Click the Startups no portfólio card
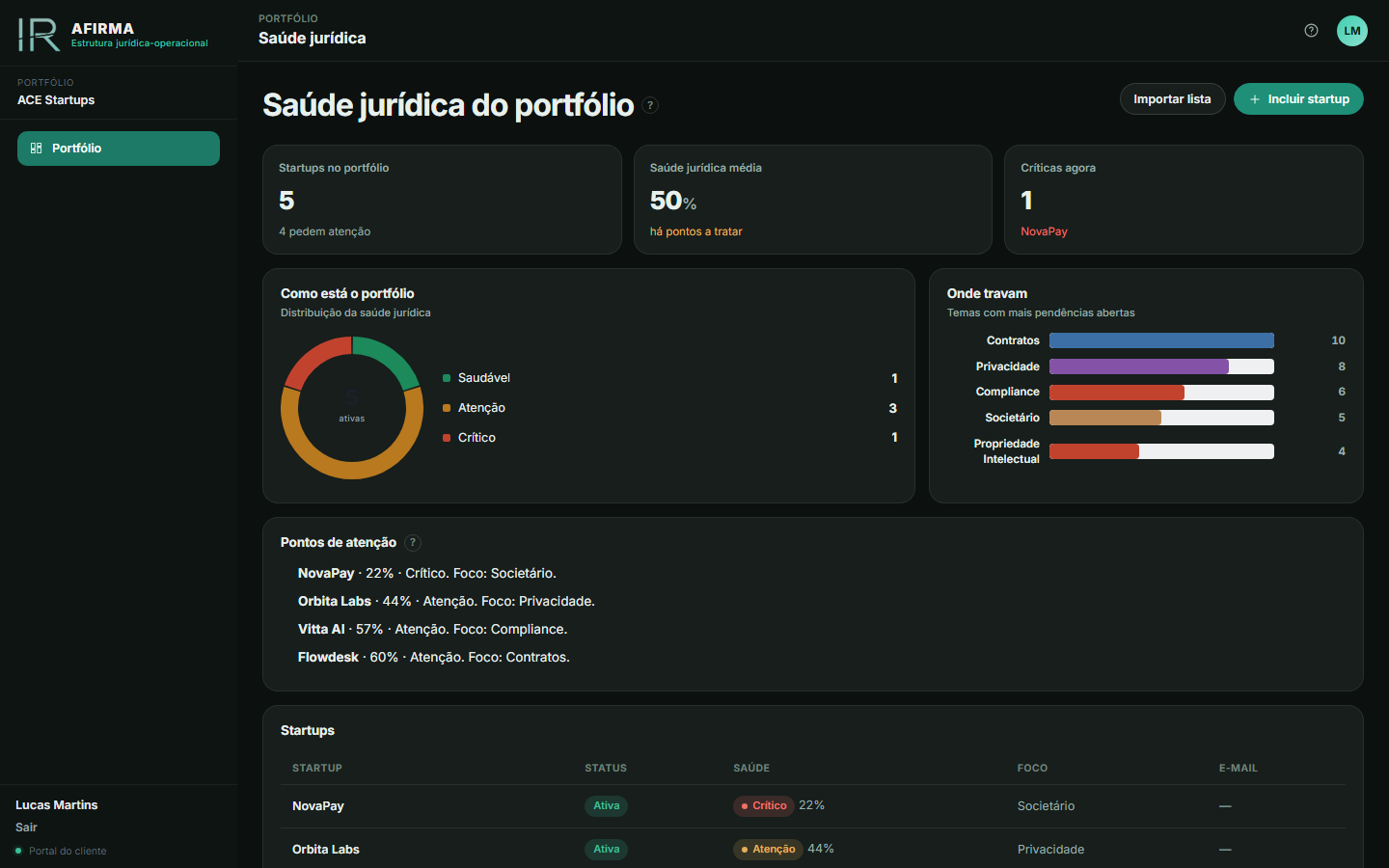 coord(442,200)
